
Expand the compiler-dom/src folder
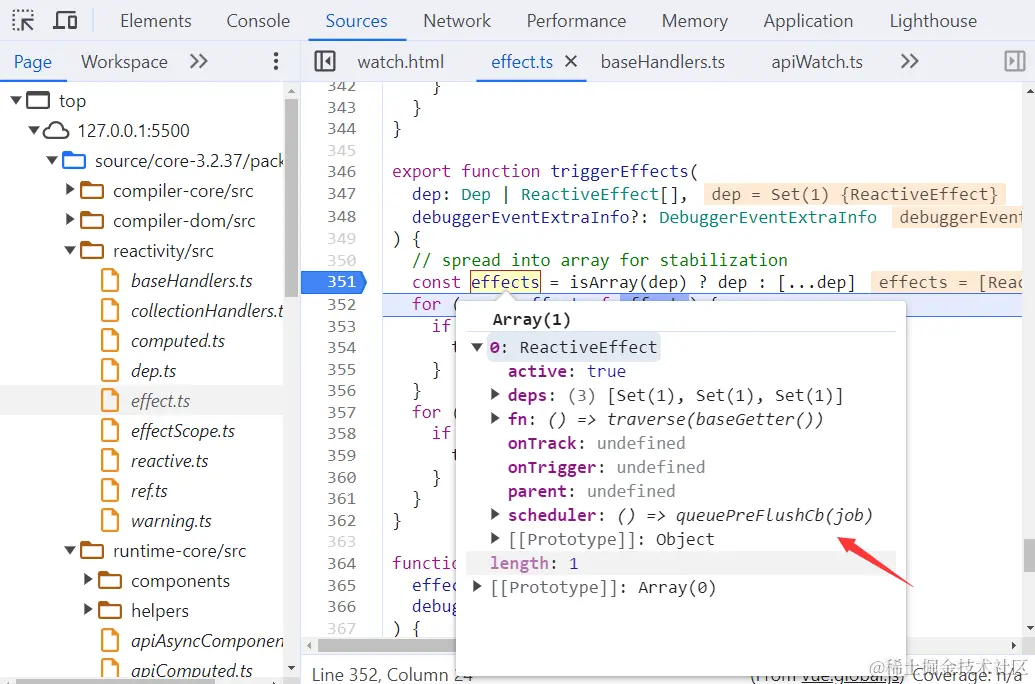pos(70,220)
